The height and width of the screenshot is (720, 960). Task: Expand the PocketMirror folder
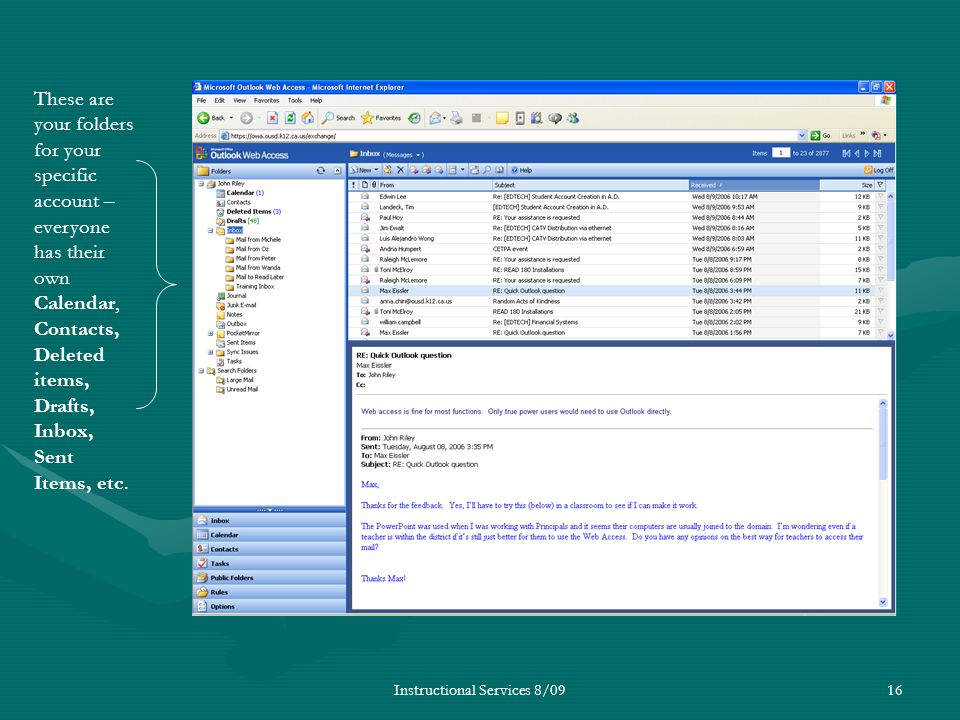210,334
